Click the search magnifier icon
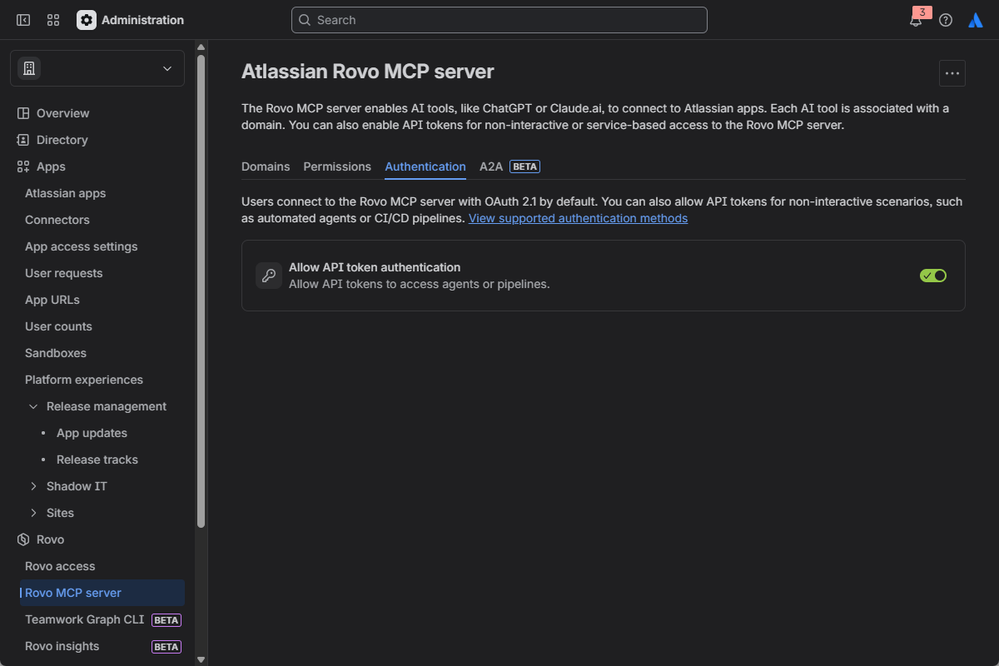Viewport: 999px width, 666px height. (x=305, y=20)
